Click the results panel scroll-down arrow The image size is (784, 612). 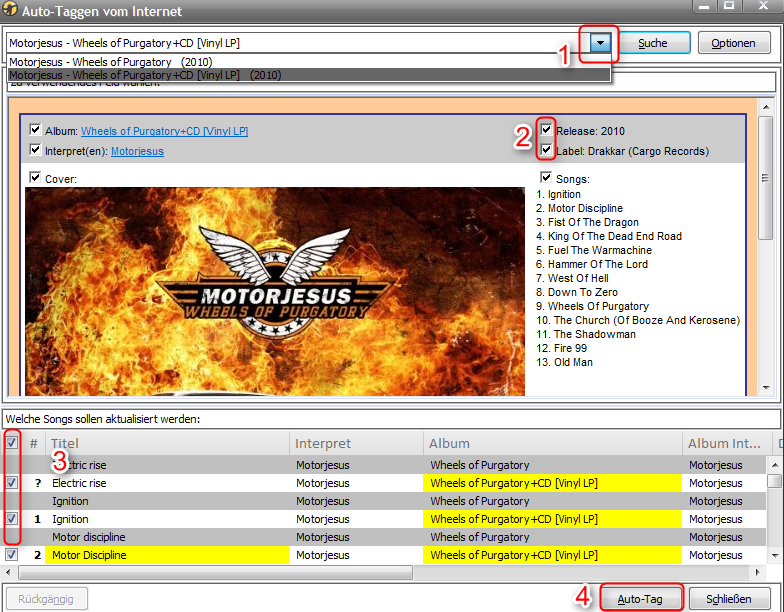tap(766, 388)
